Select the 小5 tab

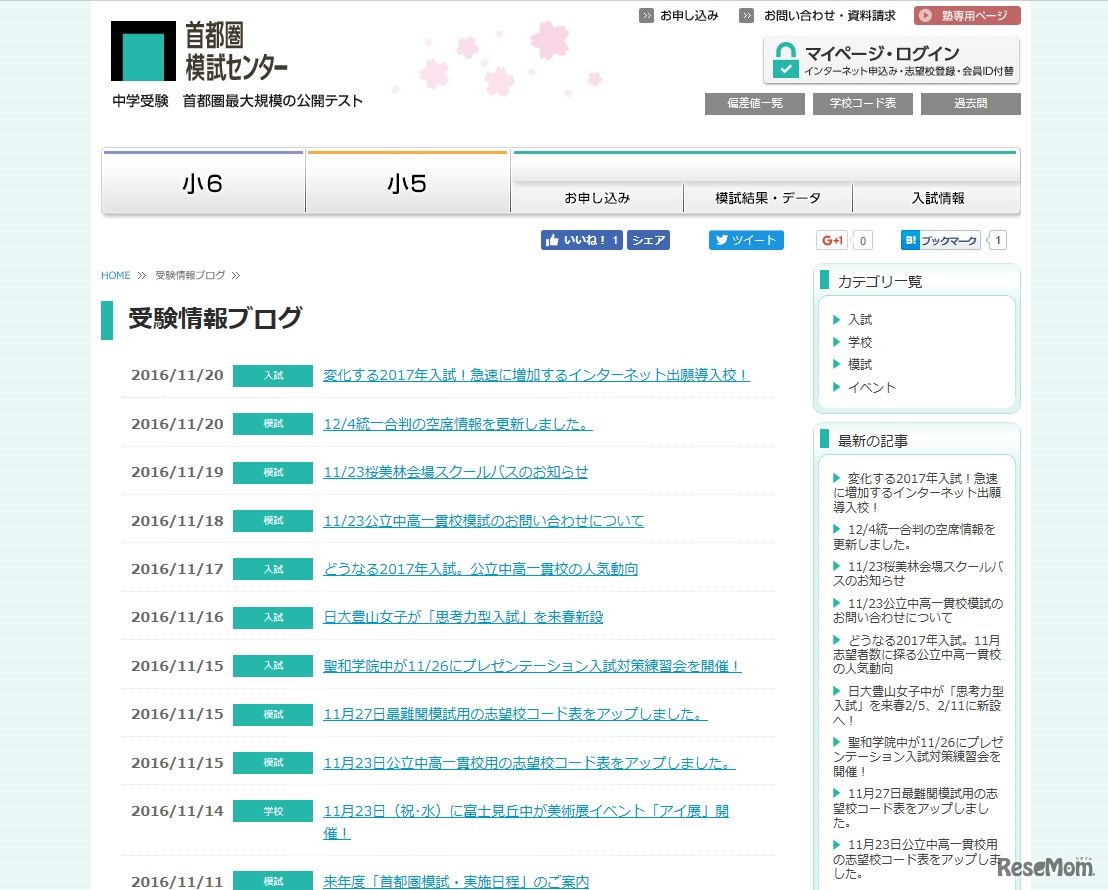407,184
